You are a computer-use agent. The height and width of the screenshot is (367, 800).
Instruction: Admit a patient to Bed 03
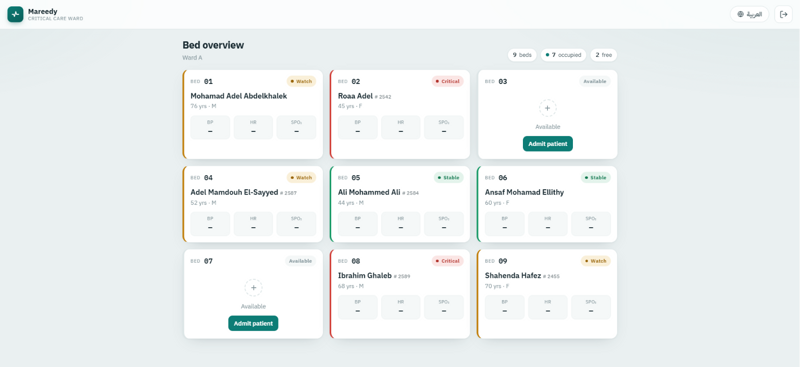pos(547,144)
